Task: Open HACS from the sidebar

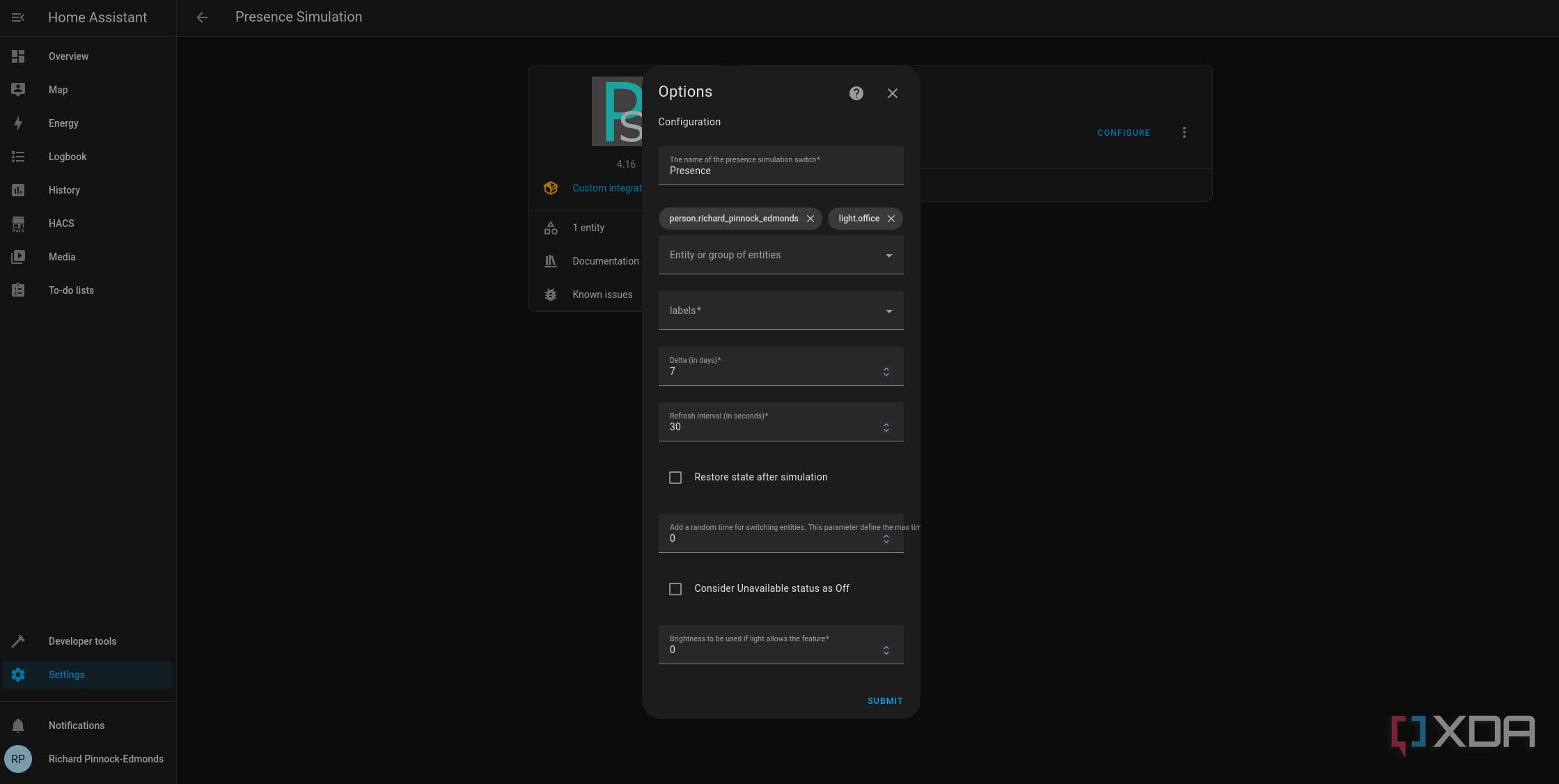Action: [x=61, y=224]
